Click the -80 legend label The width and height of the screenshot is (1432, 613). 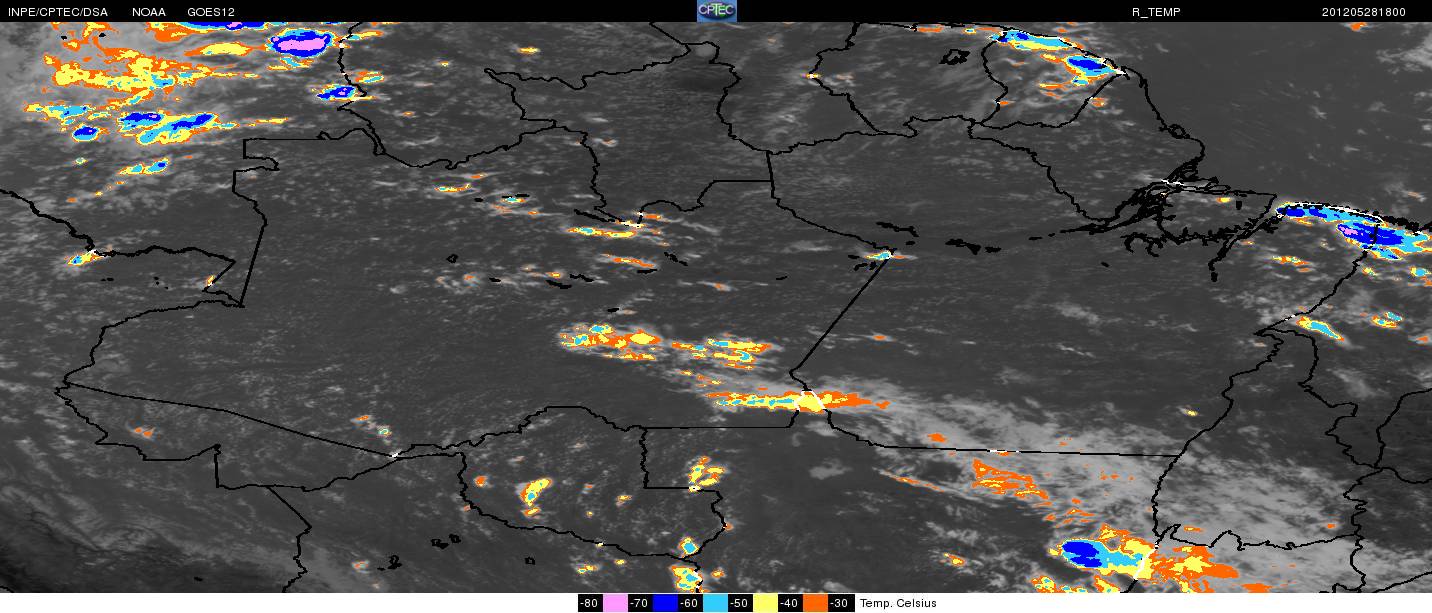click(x=590, y=603)
